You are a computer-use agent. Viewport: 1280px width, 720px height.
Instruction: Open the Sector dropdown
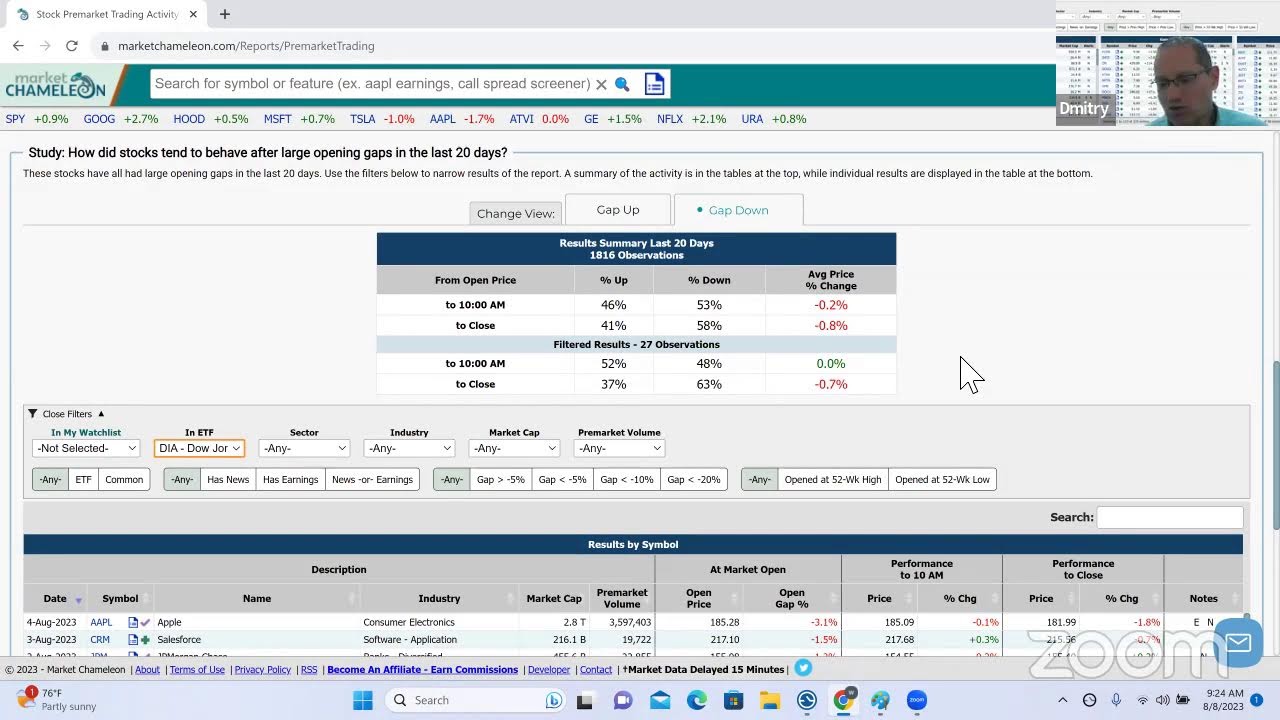point(304,448)
